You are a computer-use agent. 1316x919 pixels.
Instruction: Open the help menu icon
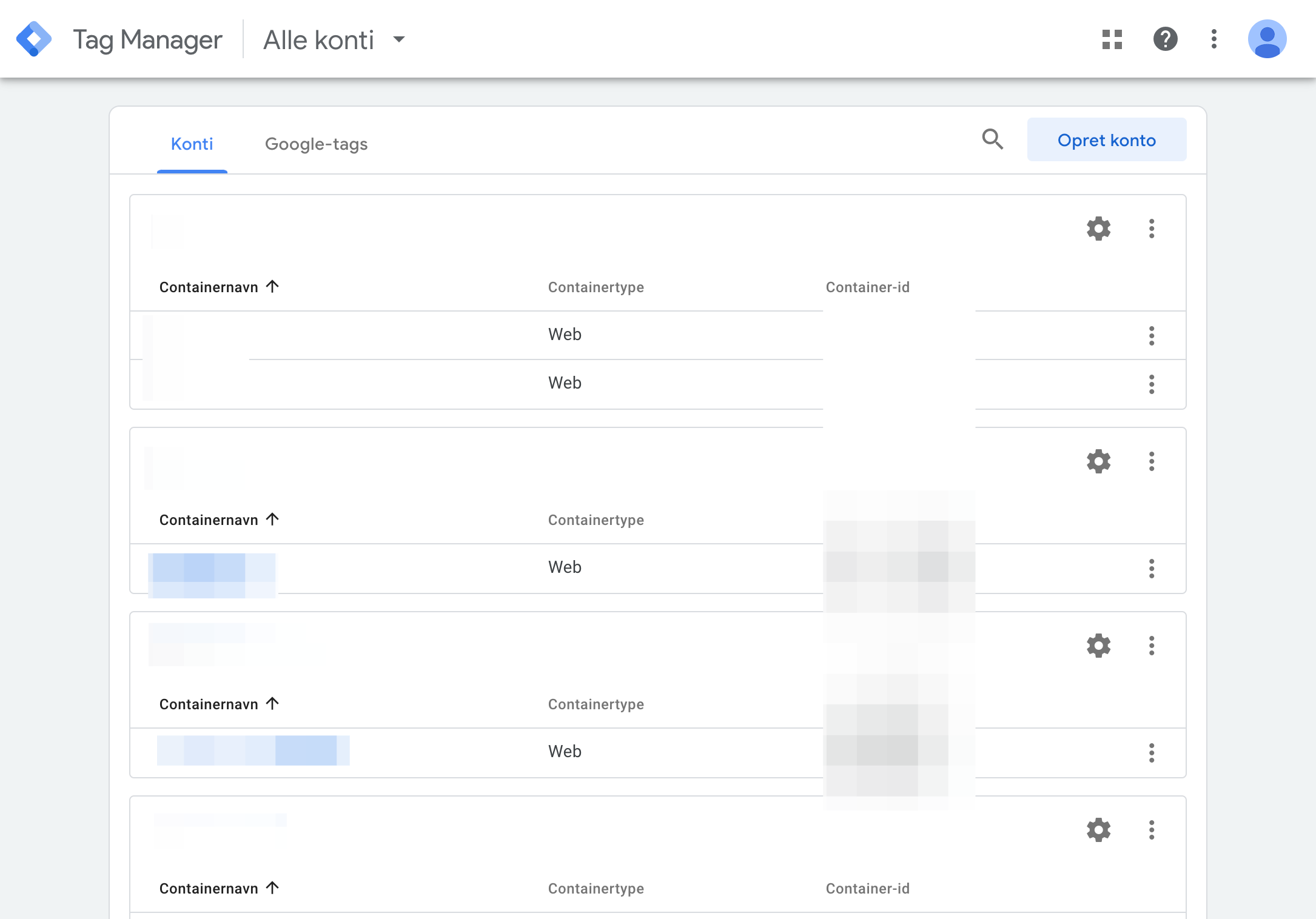(1165, 39)
